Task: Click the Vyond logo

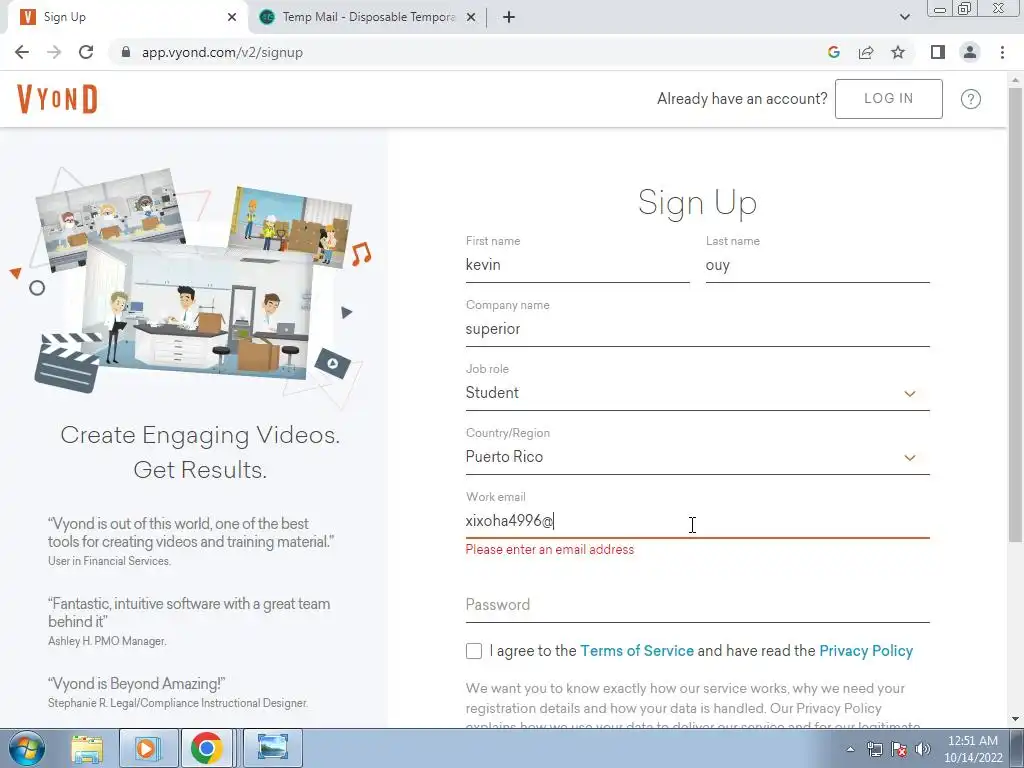Action: click(x=57, y=99)
